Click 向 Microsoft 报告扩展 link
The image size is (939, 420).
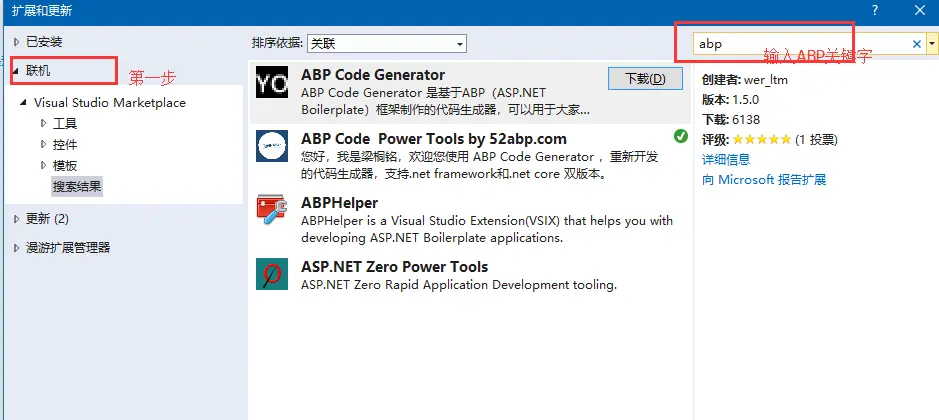(764, 180)
